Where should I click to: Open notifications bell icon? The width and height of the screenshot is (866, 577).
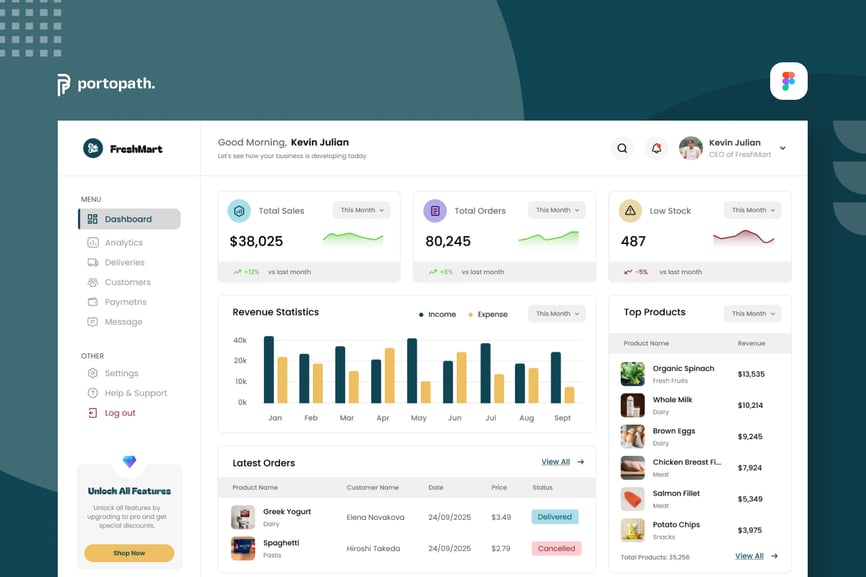click(656, 148)
